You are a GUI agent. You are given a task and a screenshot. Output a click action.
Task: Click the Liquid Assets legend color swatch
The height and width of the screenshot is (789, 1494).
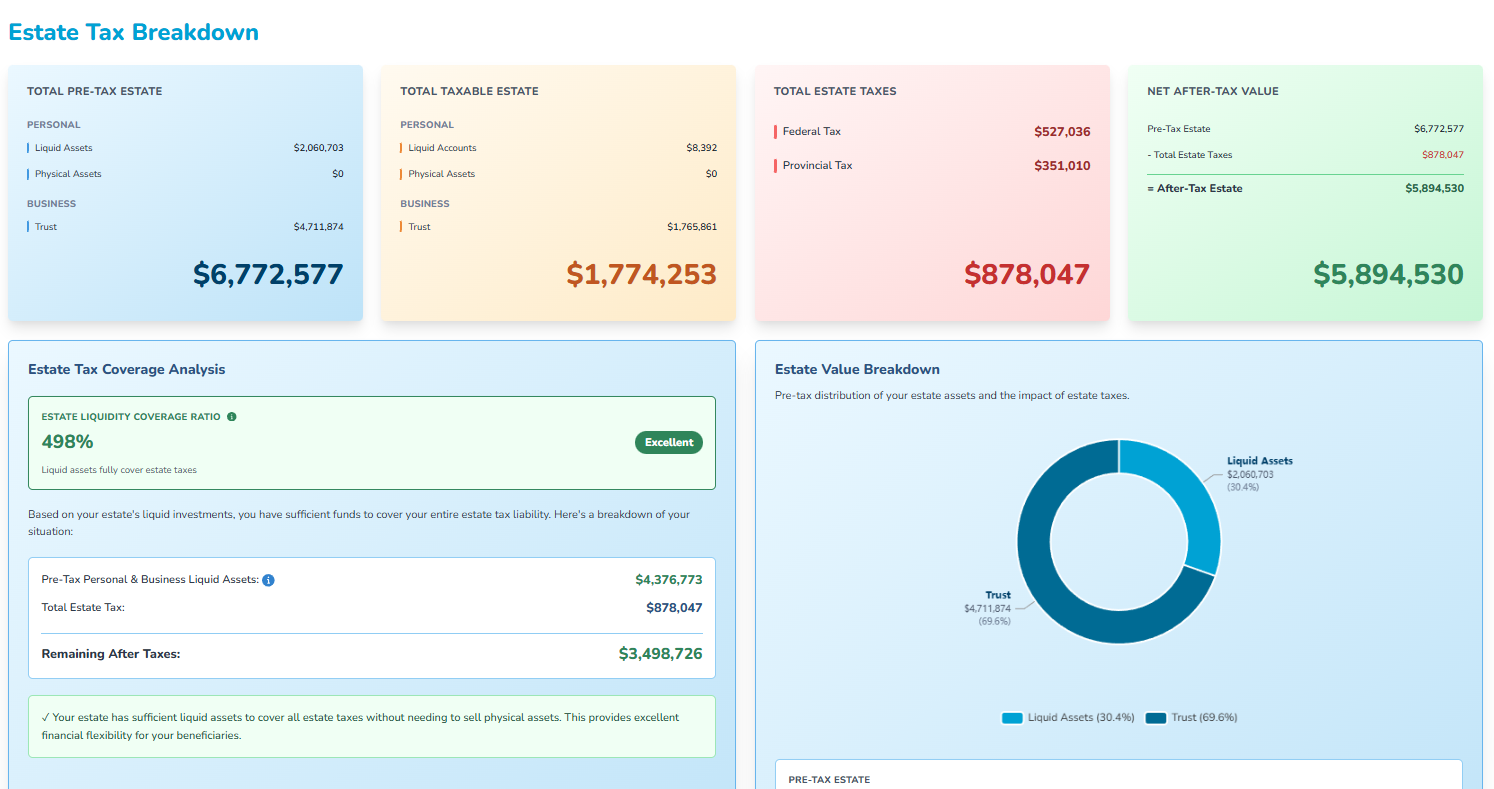coord(1011,717)
